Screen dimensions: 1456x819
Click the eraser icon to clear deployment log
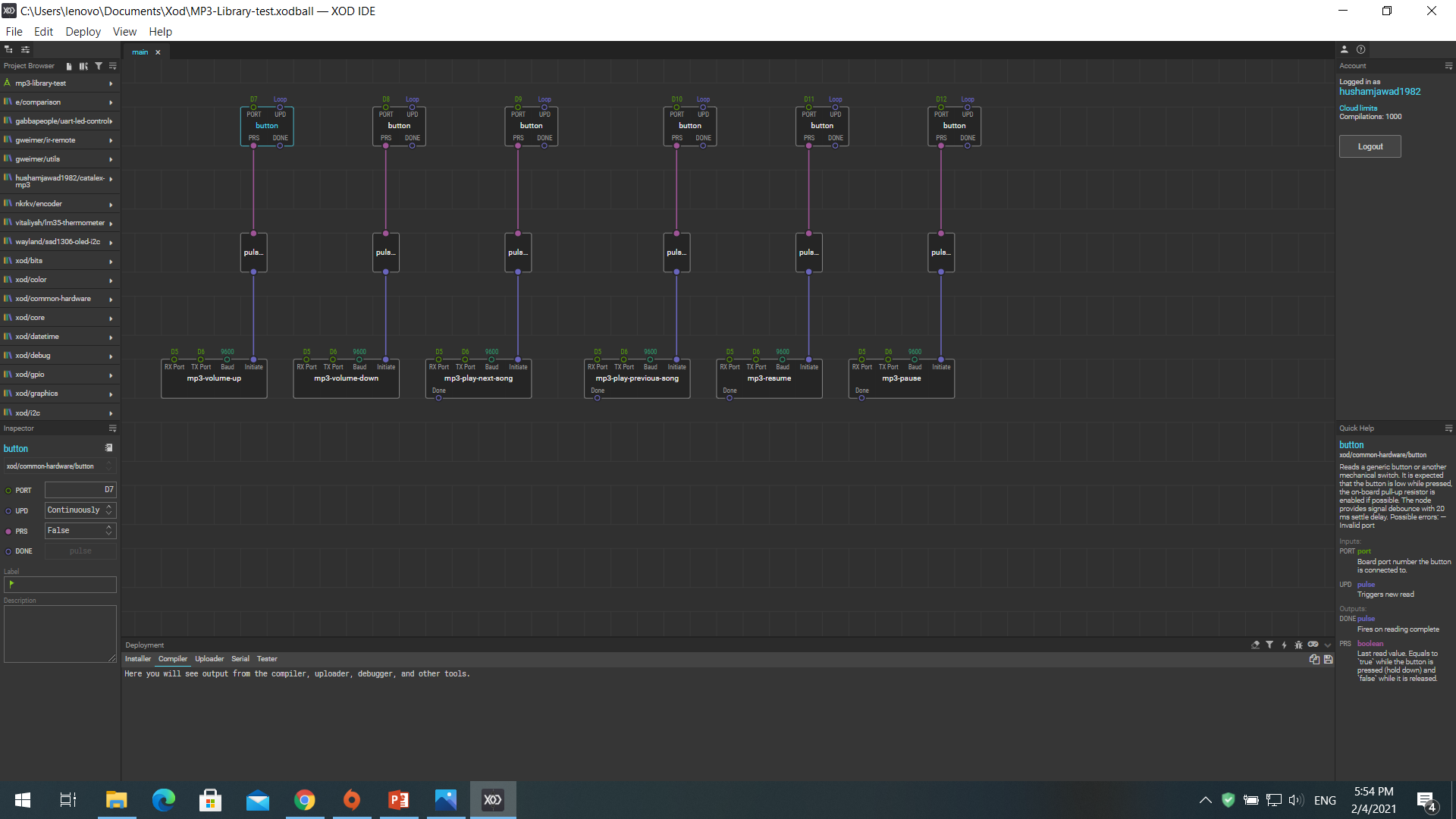[1255, 645]
